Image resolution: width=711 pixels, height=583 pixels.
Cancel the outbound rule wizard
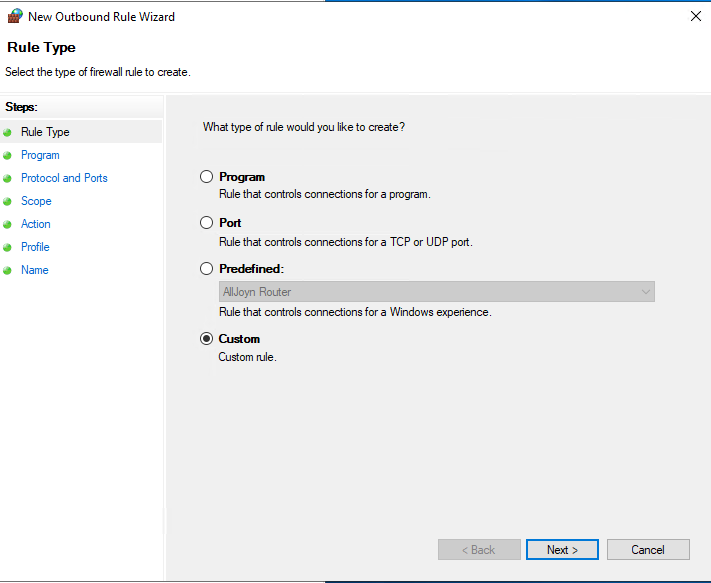648,550
